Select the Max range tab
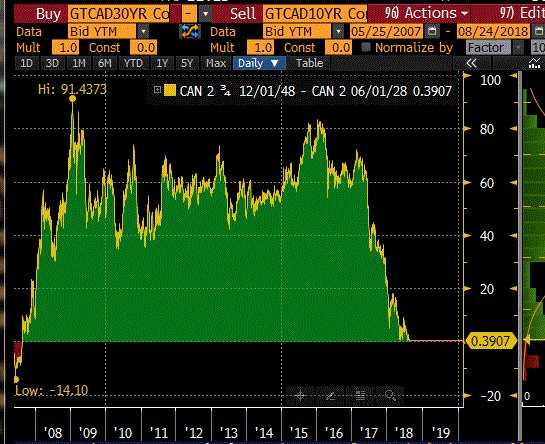Image resolution: width=545 pixels, height=444 pixels. 216,63
